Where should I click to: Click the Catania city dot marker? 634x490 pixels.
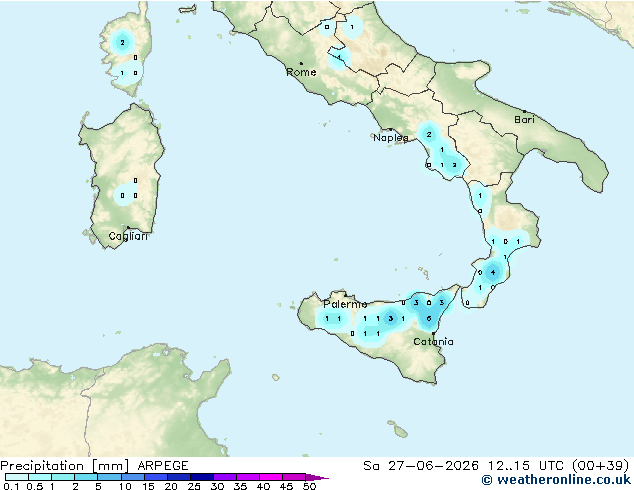433,334
